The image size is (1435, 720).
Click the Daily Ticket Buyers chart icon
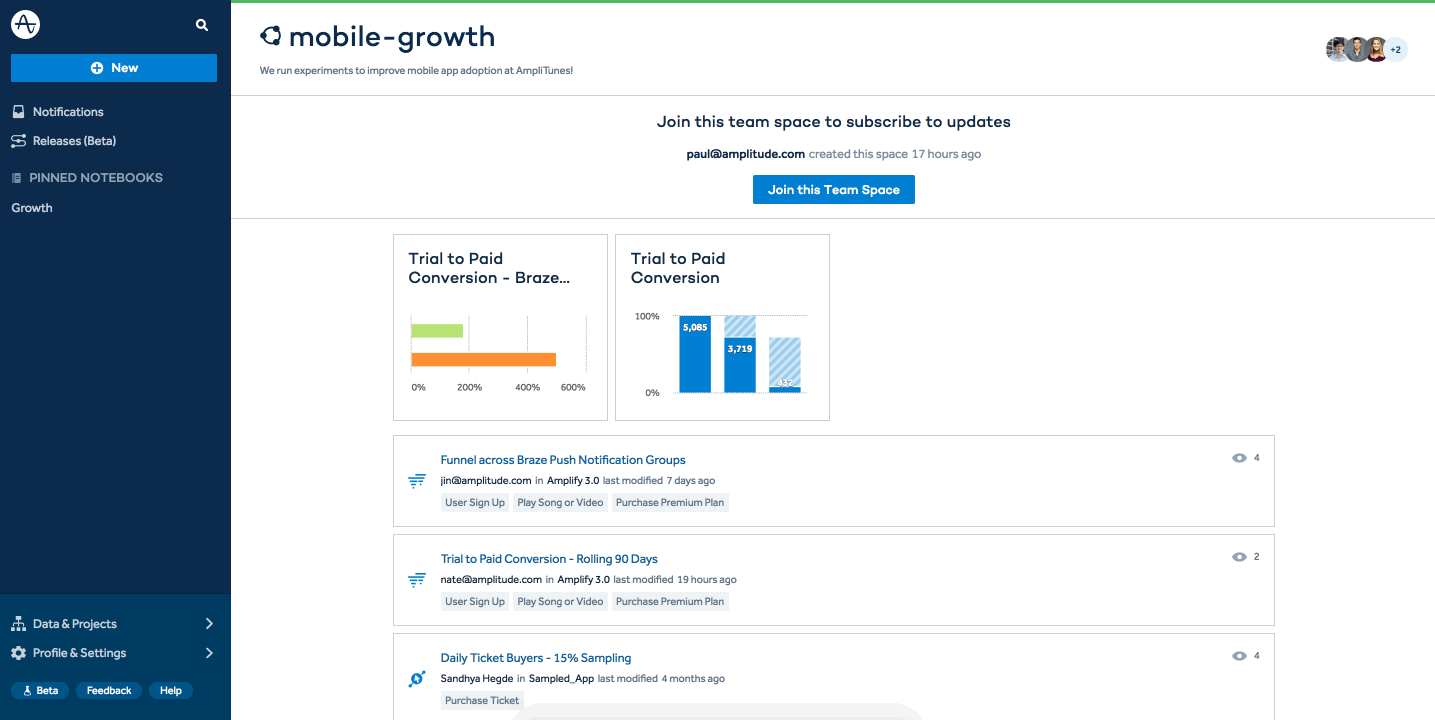click(x=417, y=679)
